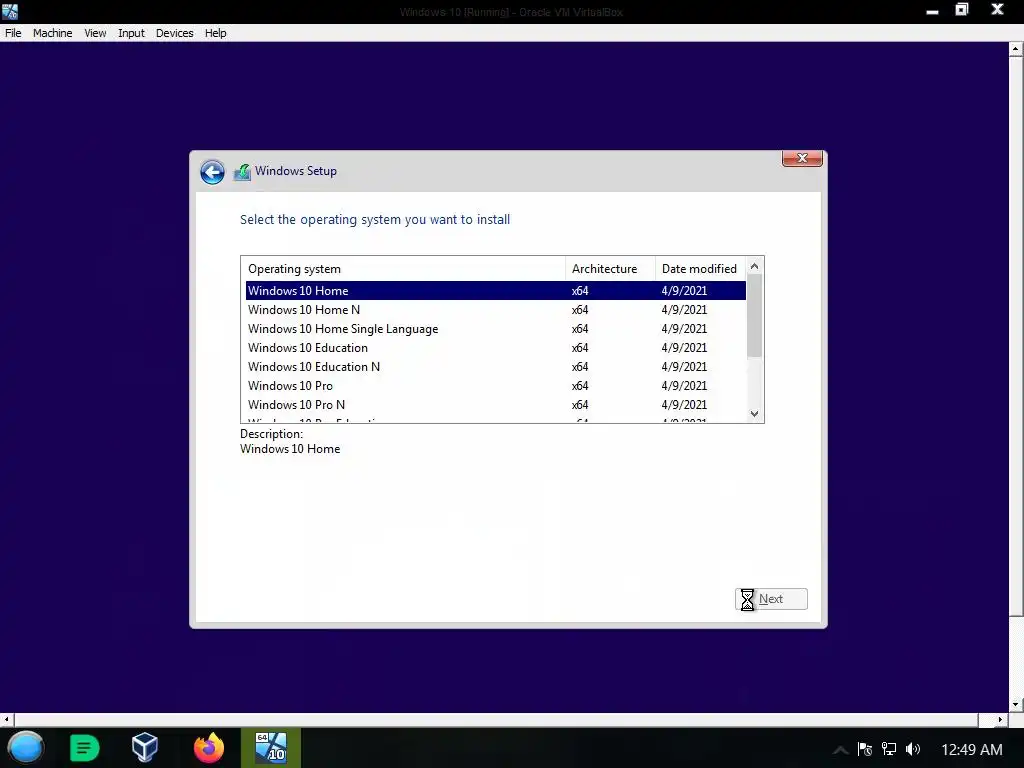Show hidden tray icons chevron
Screen dimensions: 1024x768
(840, 750)
